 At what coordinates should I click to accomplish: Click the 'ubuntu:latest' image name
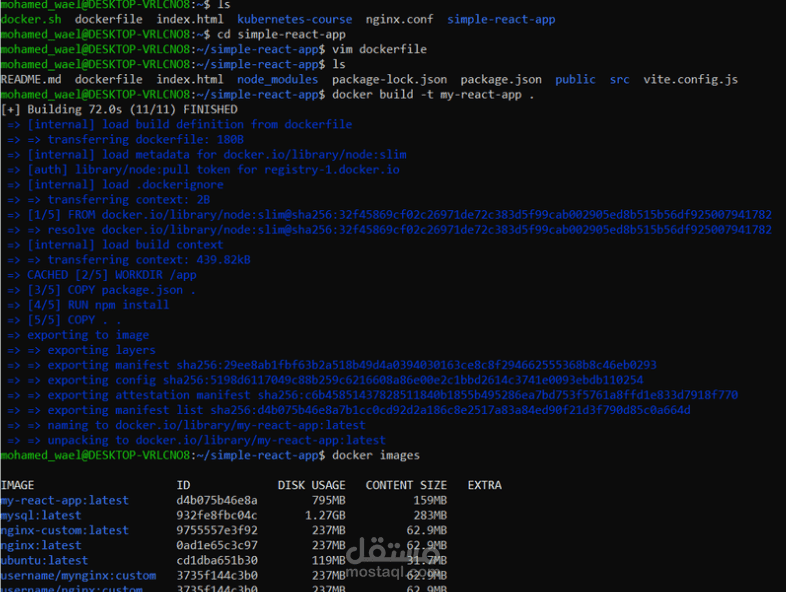coord(45,561)
